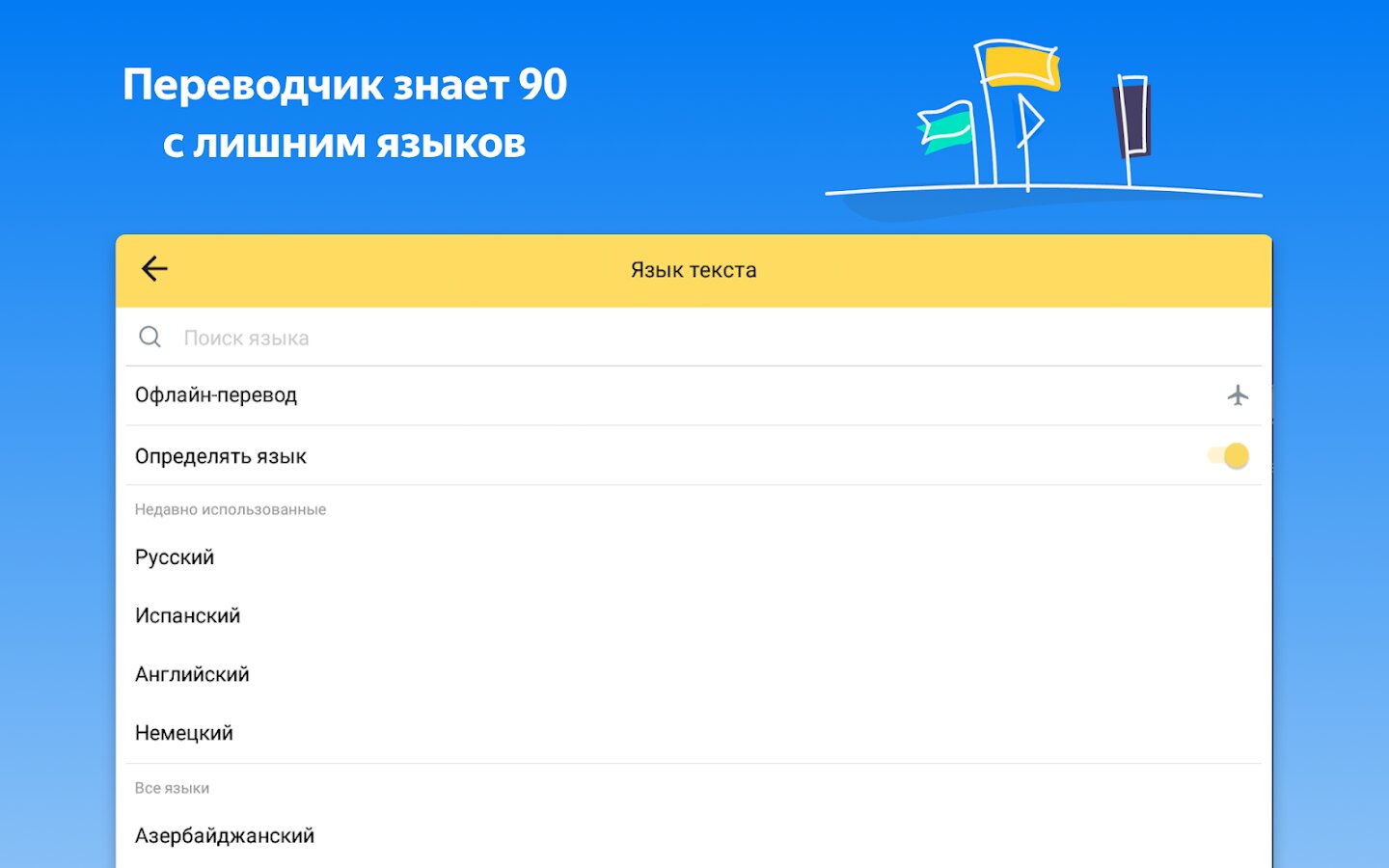This screenshot has width=1389, height=868.
Task: Select Испанский language
Action: pyautogui.click(x=694, y=615)
